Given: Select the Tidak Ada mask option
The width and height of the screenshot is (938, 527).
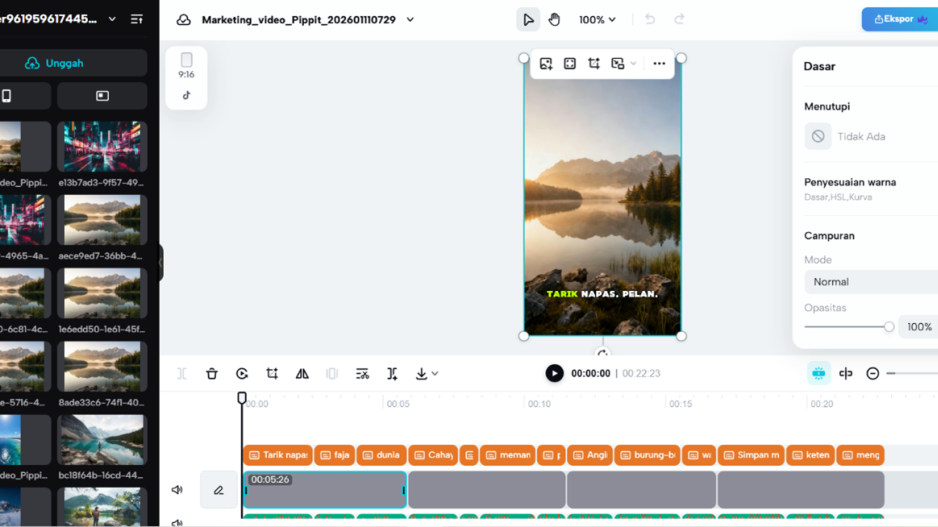Looking at the screenshot, I should [818, 136].
